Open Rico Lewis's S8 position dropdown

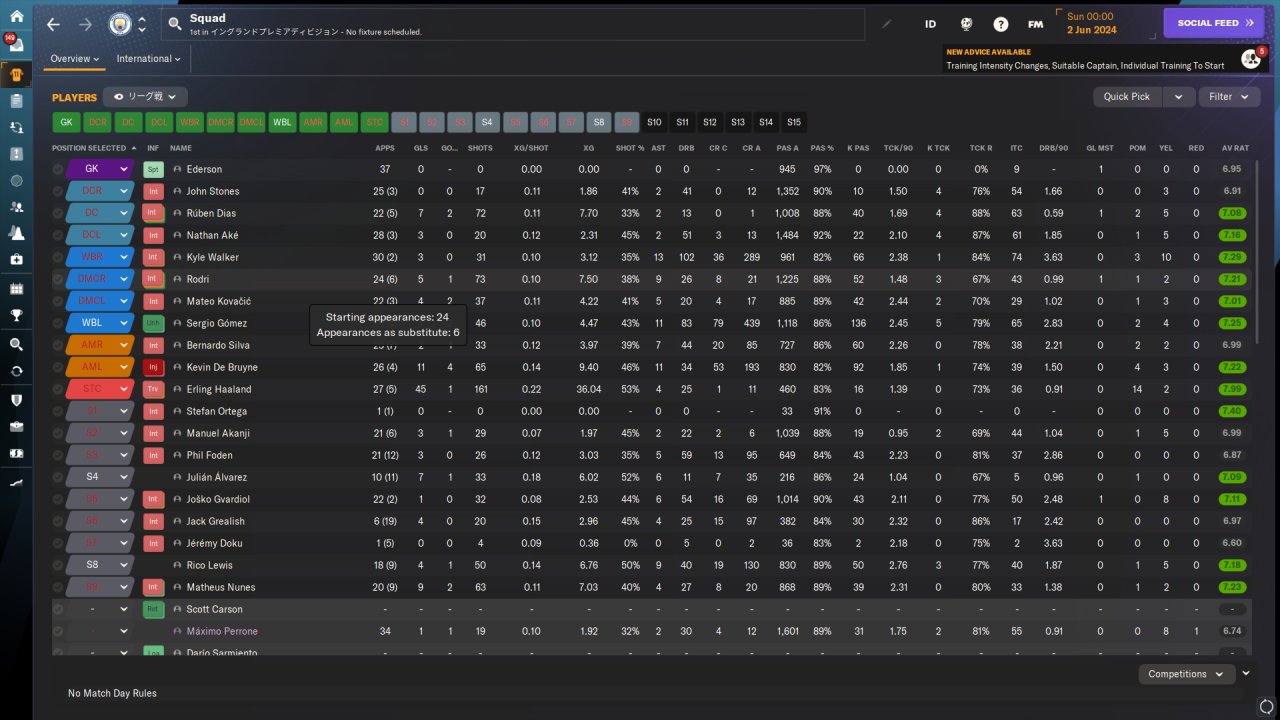click(x=100, y=565)
